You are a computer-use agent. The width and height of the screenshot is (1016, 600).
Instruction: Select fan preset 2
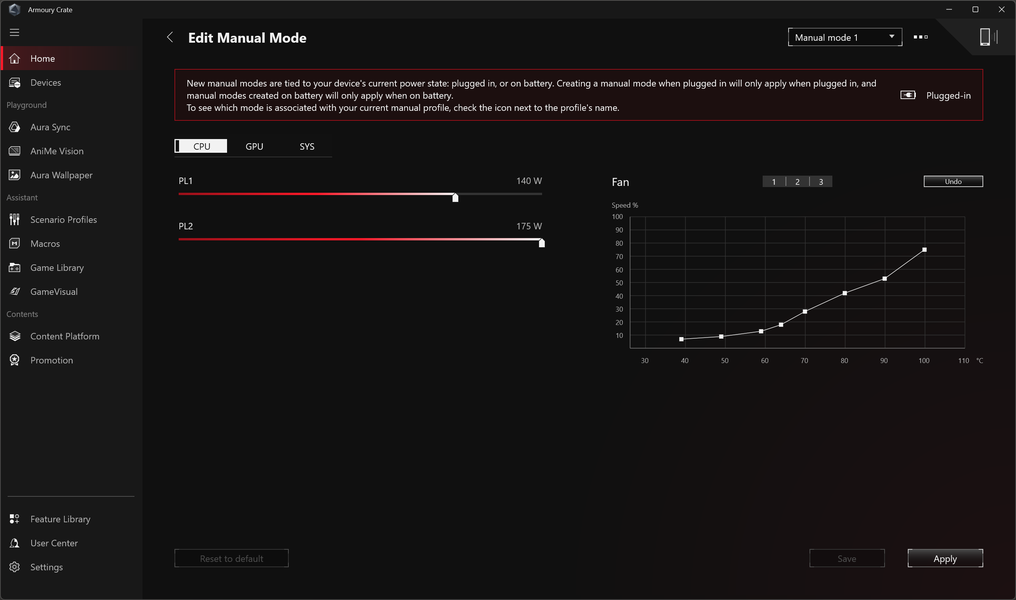797,181
